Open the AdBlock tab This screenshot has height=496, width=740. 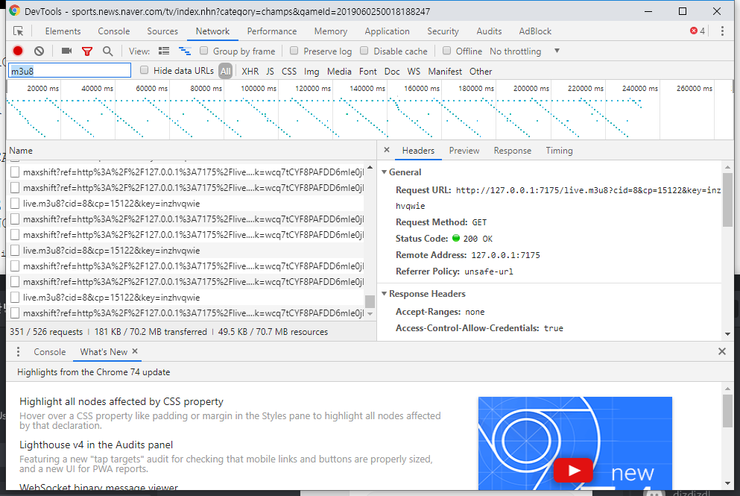[535, 31]
